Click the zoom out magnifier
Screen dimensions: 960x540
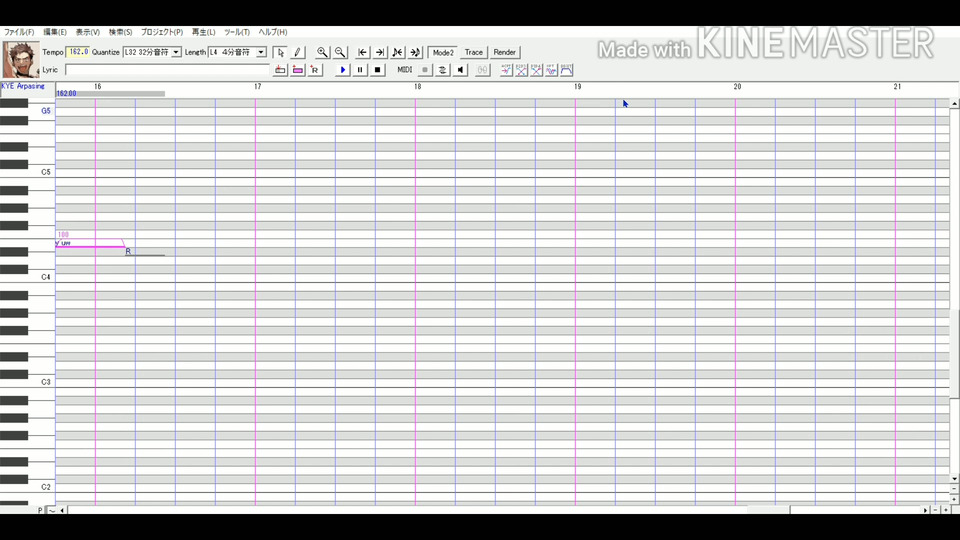[340, 52]
